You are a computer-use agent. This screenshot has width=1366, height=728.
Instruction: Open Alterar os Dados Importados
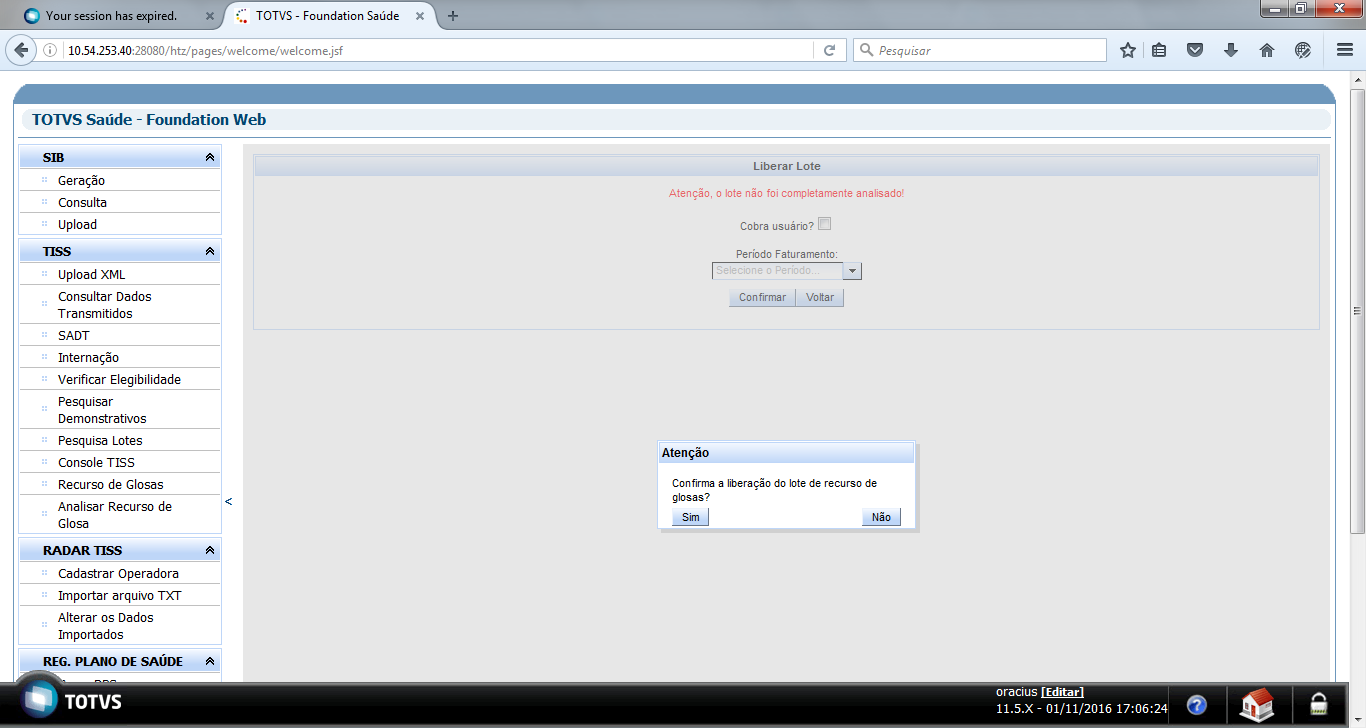point(106,626)
